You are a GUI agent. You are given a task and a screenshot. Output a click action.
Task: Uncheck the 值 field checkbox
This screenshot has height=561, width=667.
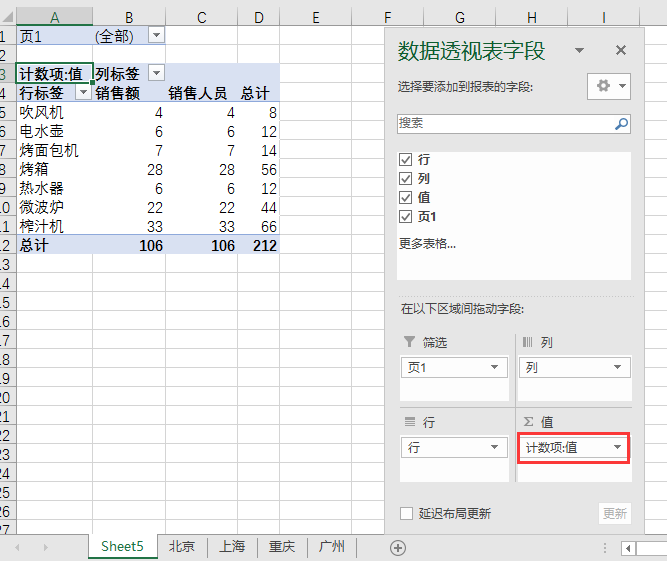[x=405, y=197]
